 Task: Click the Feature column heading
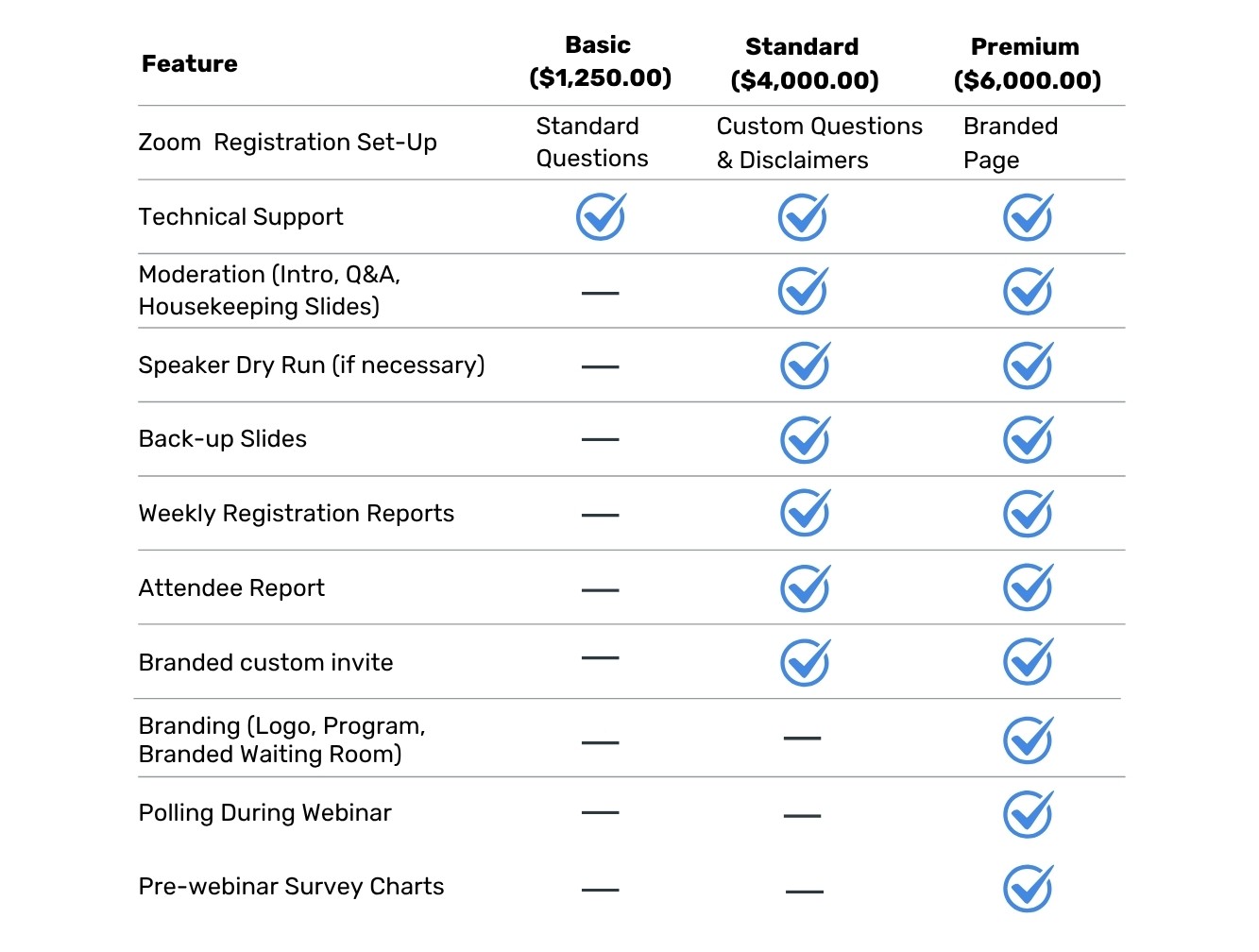190,64
